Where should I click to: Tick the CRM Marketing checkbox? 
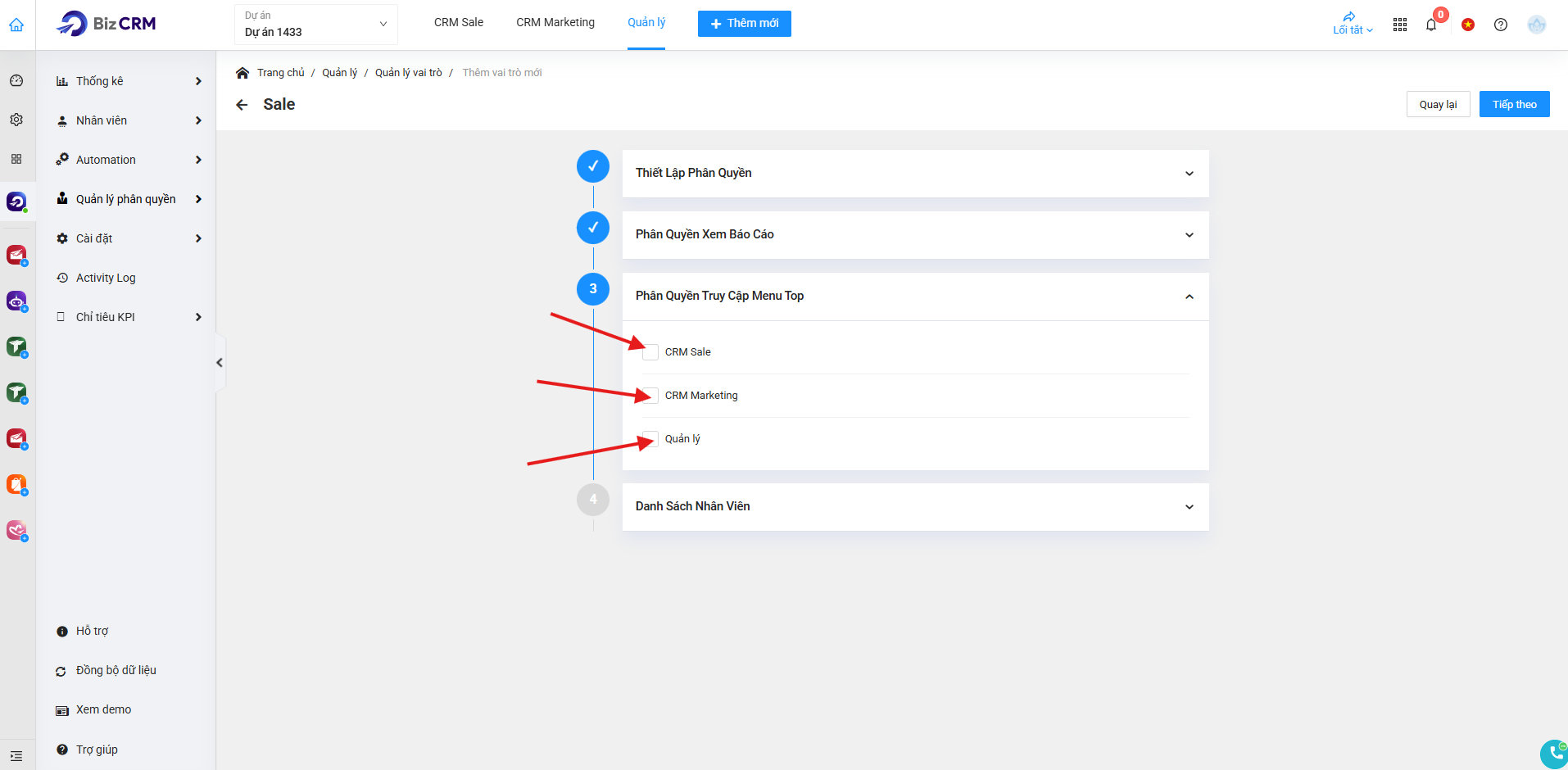click(x=650, y=396)
